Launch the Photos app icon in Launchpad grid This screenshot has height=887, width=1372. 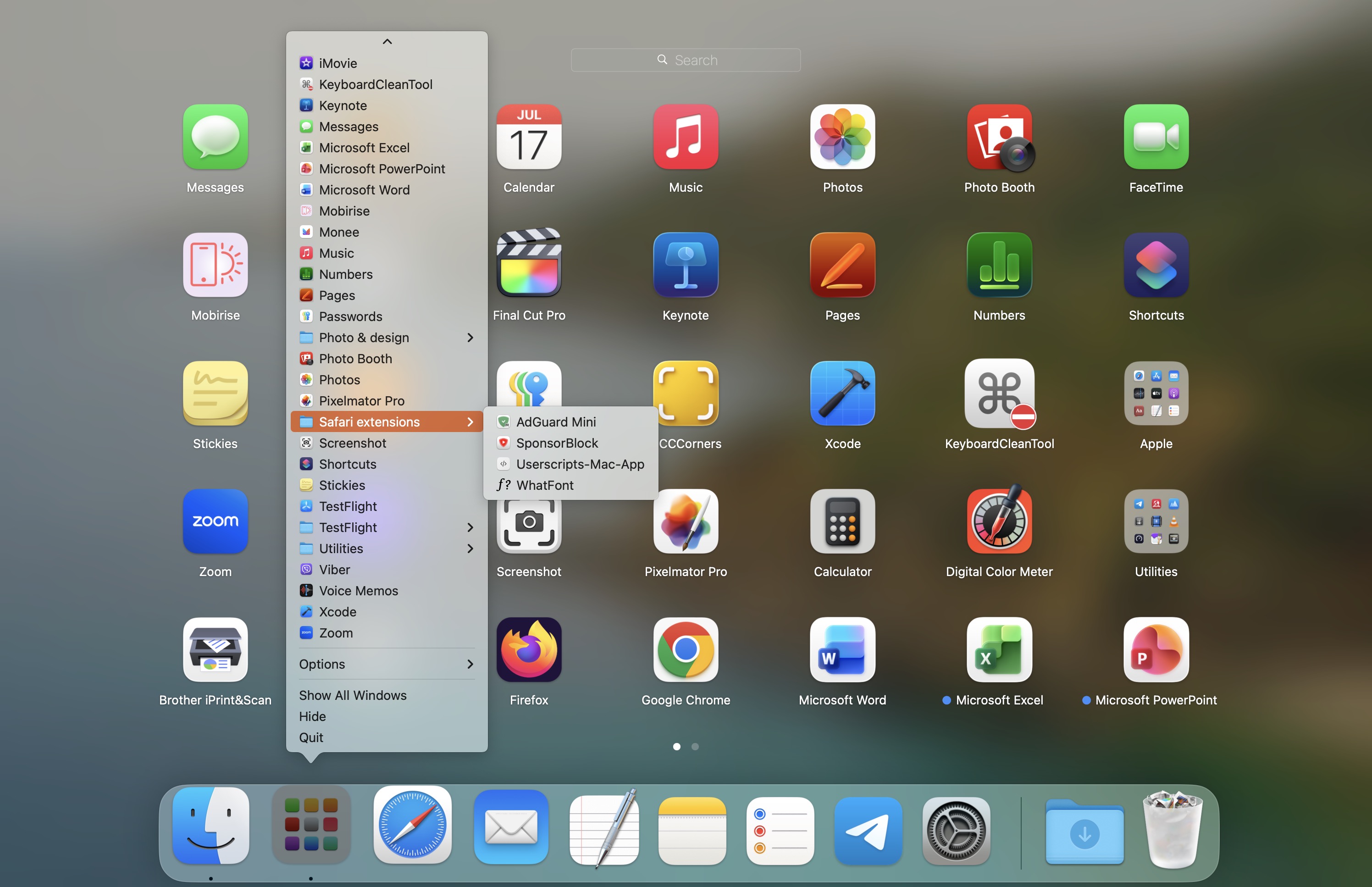[842, 137]
